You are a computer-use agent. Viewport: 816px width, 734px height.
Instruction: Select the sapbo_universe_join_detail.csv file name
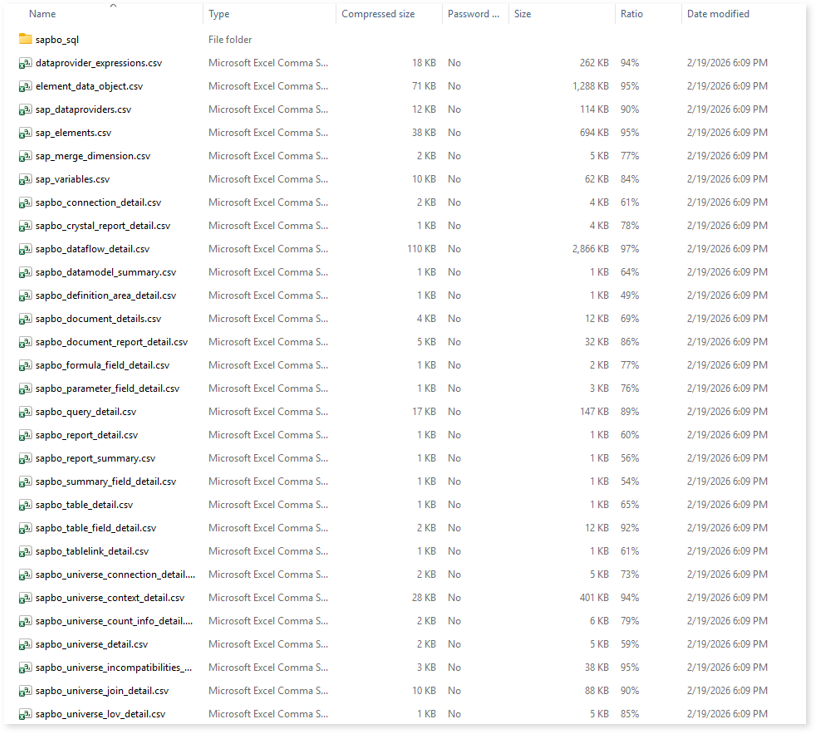(102, 690)
